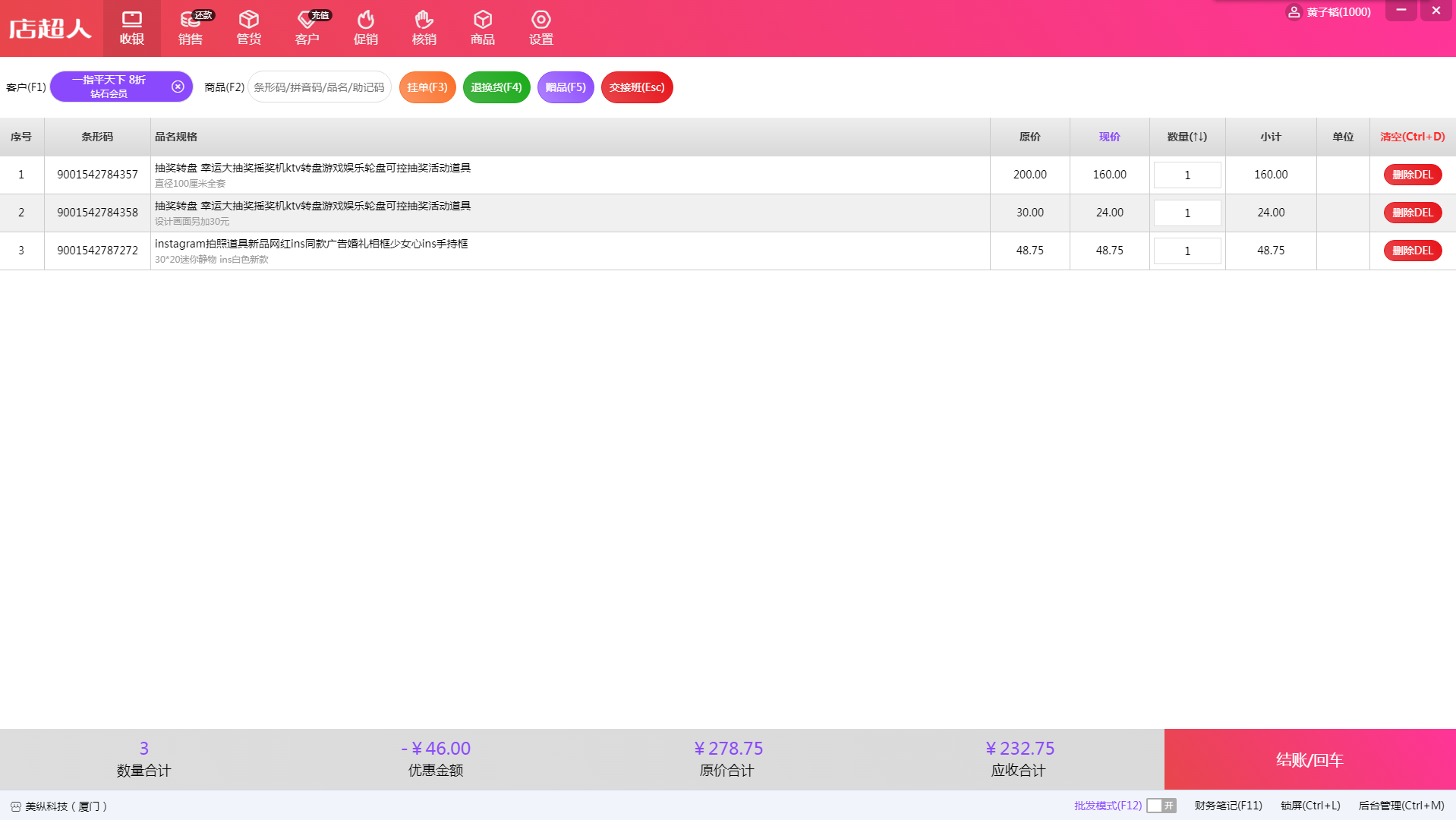Click the 原价合计 ¥278.75 value
1456x820 pixels.
pyautogui.click(x=728, y=749)
